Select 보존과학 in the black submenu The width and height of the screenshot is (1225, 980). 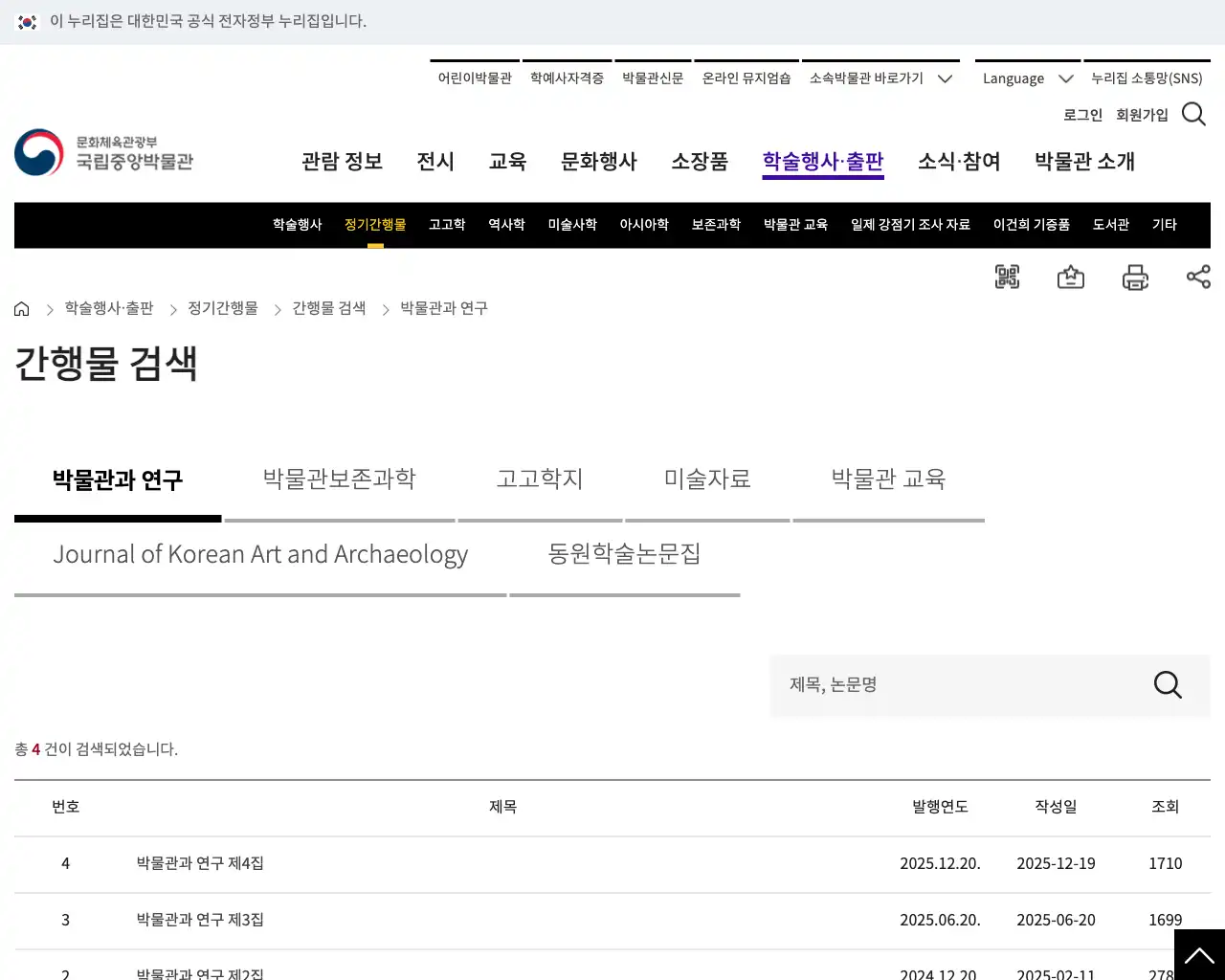click(716, 225)
